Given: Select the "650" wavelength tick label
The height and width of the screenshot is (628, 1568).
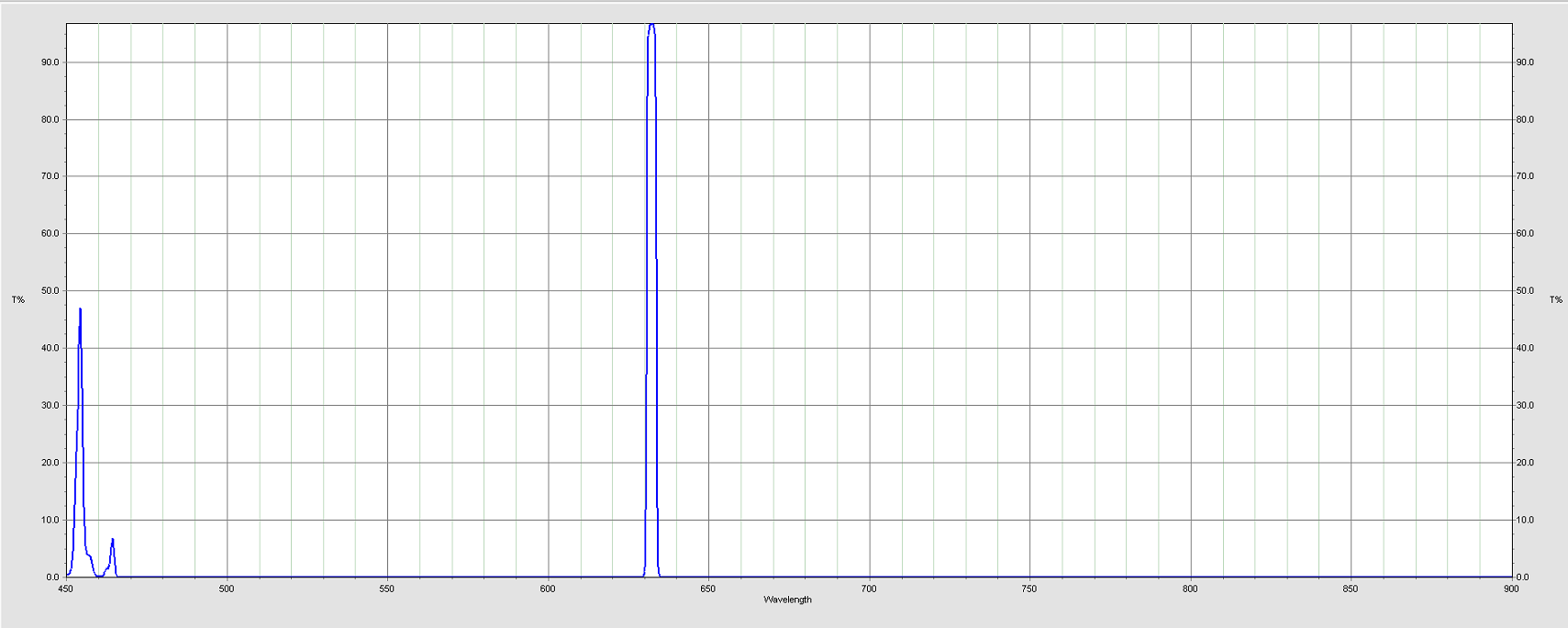Looking at the screenshot, I should [x=708, y=589].
